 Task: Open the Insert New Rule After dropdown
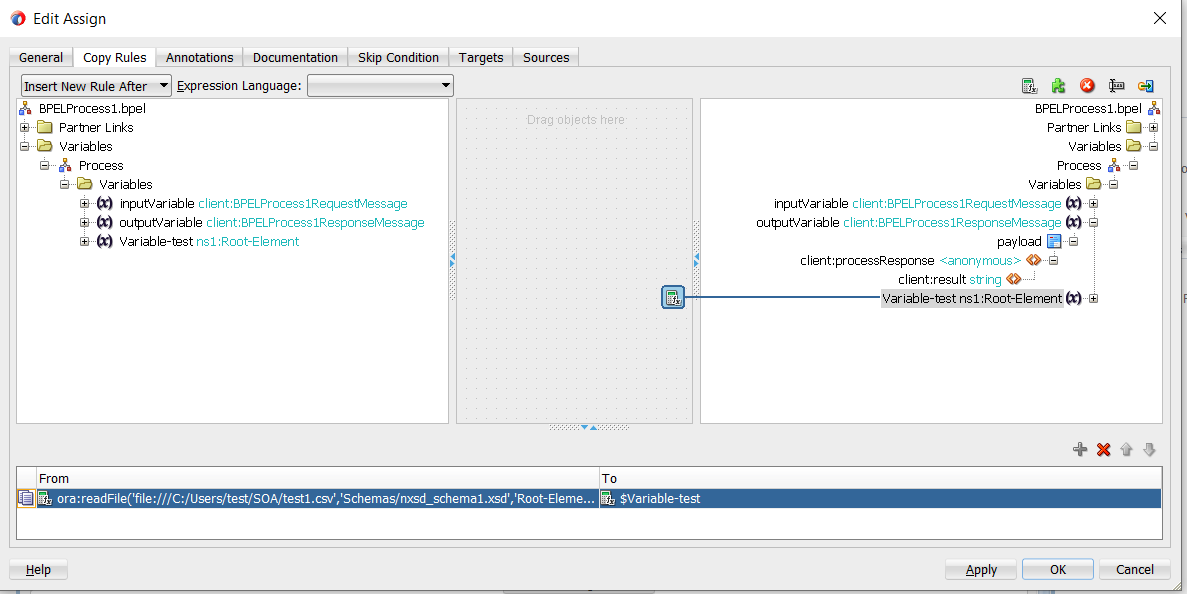tap(96, 86)
